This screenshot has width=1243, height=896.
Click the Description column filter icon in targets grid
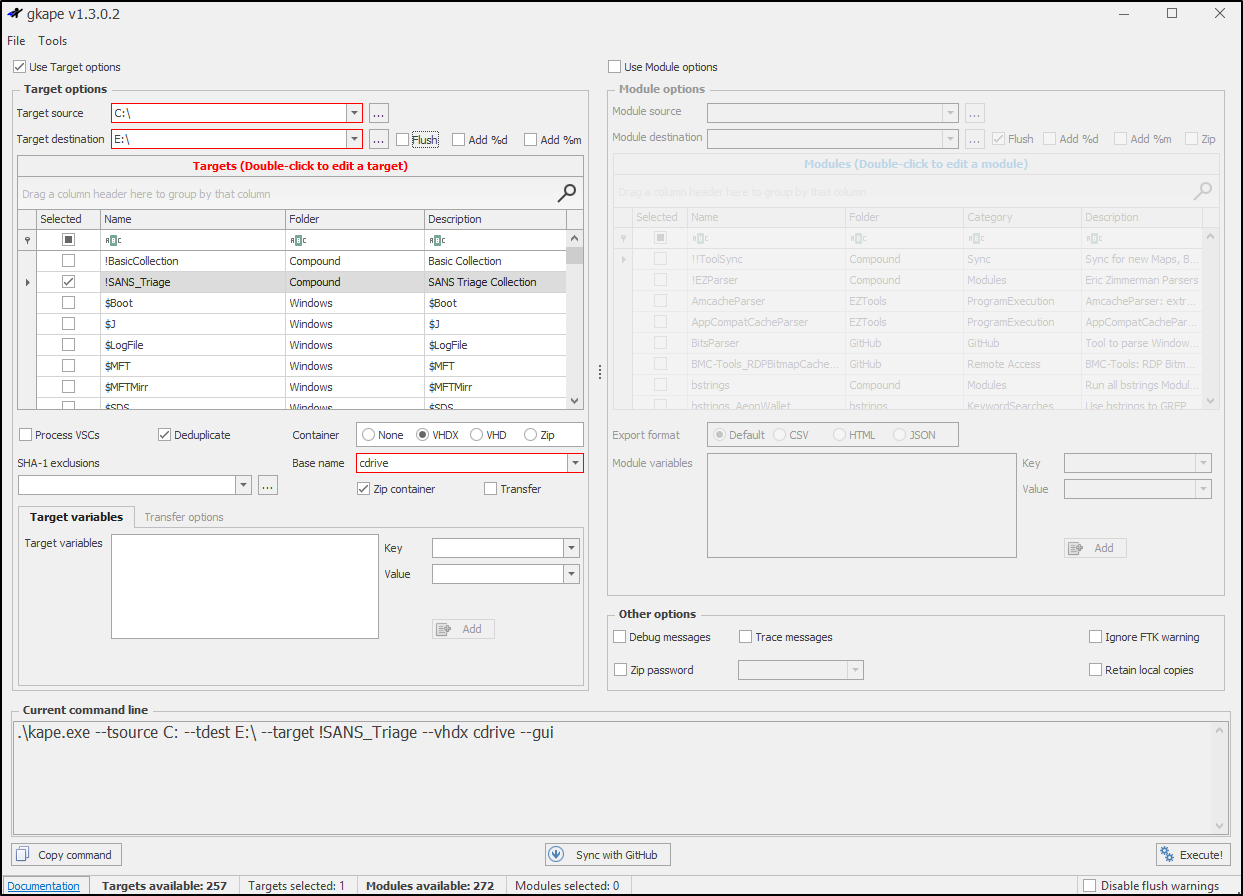(x=436, y=240)
